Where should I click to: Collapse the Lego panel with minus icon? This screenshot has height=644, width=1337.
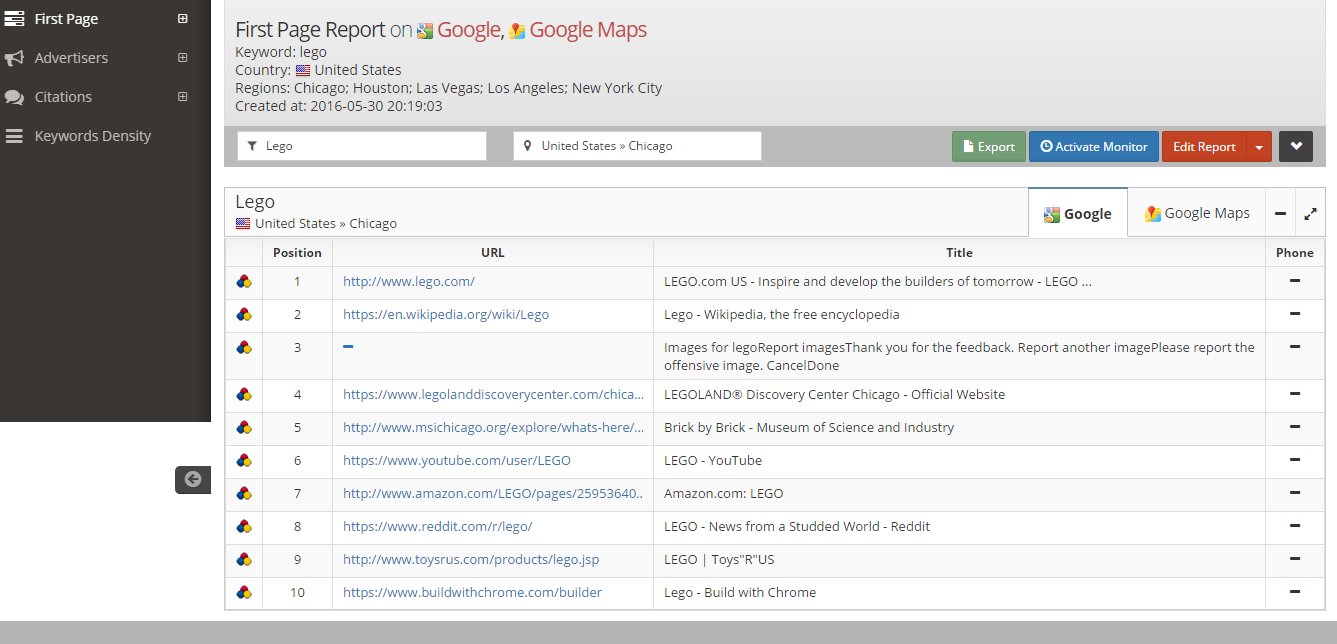pyautogui.click(x=1281, y=213)
